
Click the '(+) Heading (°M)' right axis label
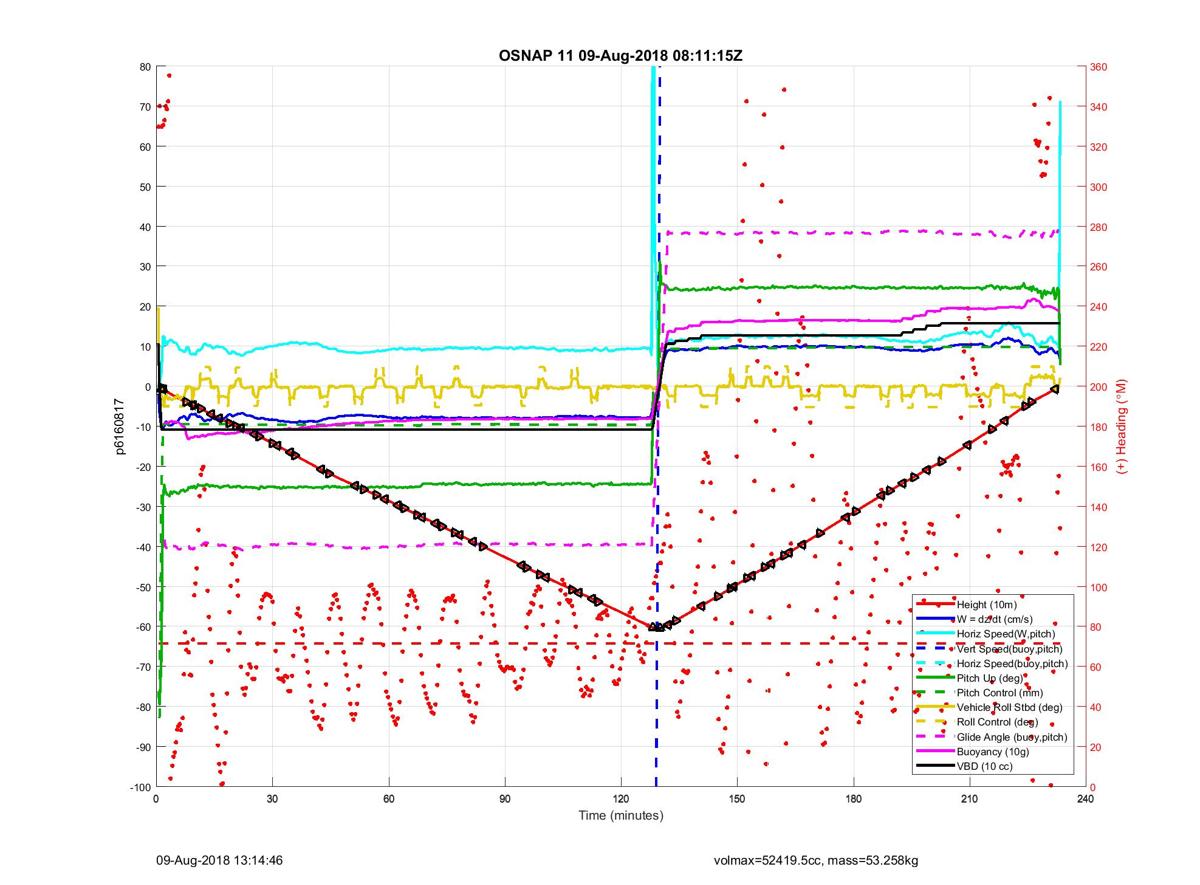[x=1122, y=427]
